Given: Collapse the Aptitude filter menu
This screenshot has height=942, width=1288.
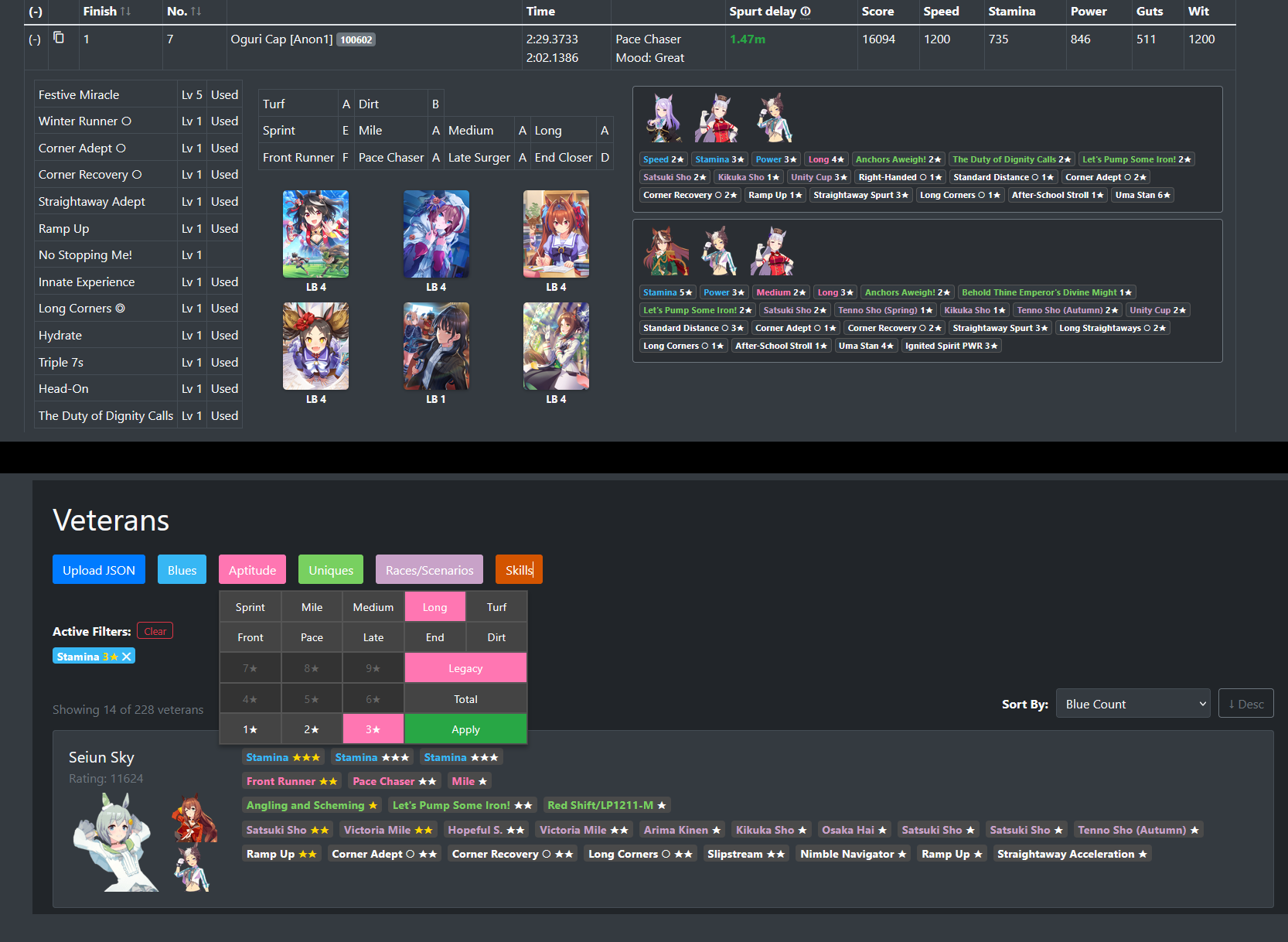Looking at the screenshot, I should [252, 570].
